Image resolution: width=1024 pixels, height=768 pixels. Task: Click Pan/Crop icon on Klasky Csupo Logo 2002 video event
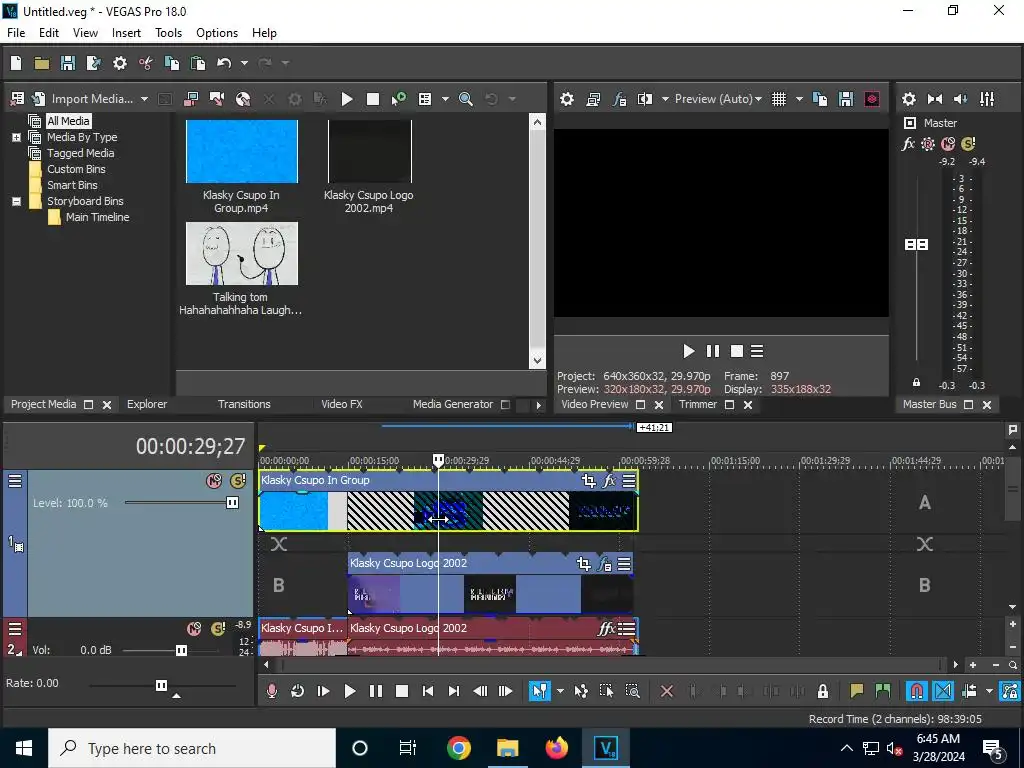pos(584,563)
